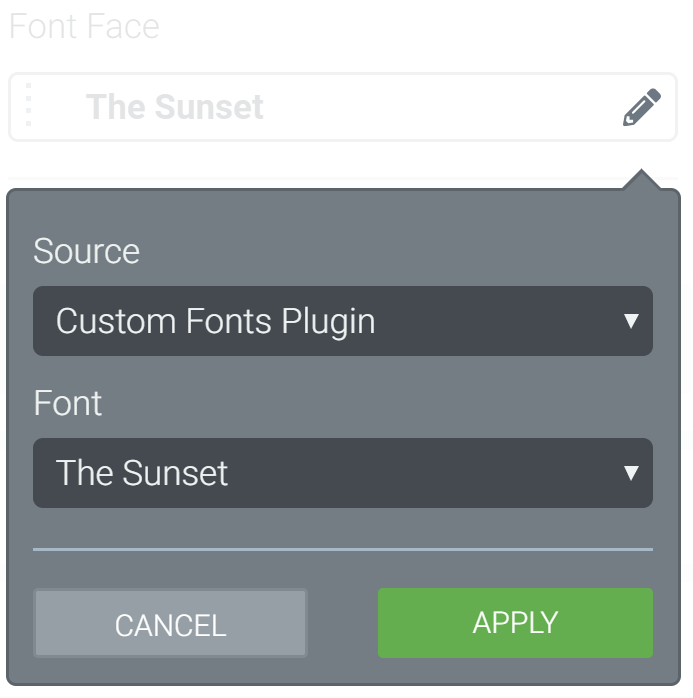
Task: Click the Font dropdown arrow
Action: pos(631,473)
